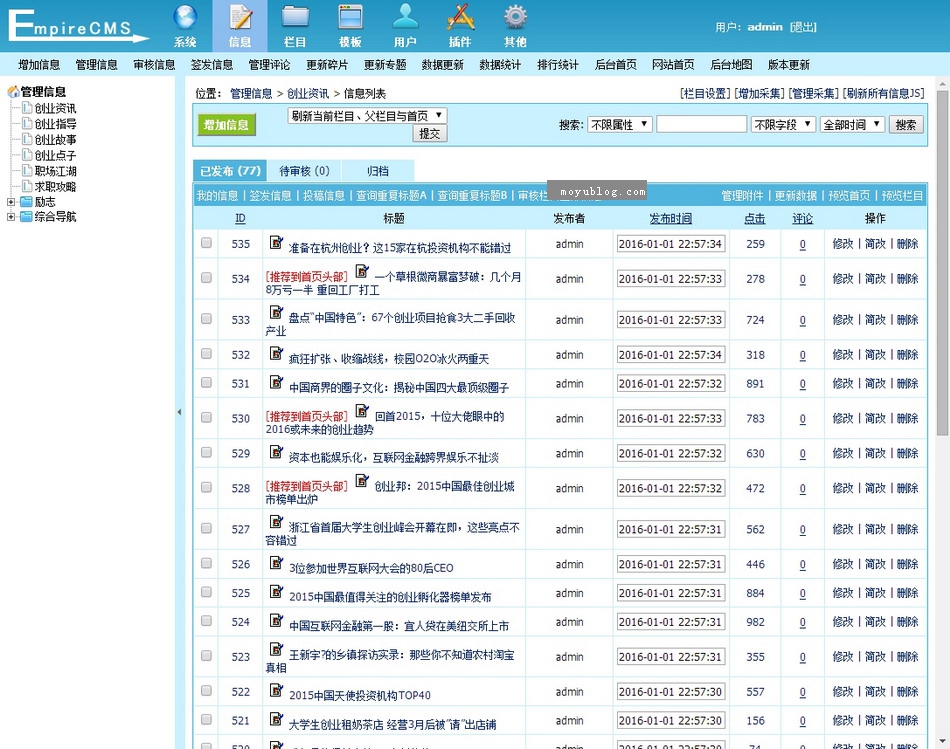Tick the checkbox for article 532
Viewport: 950px width, 749px height.
point(207,353)
